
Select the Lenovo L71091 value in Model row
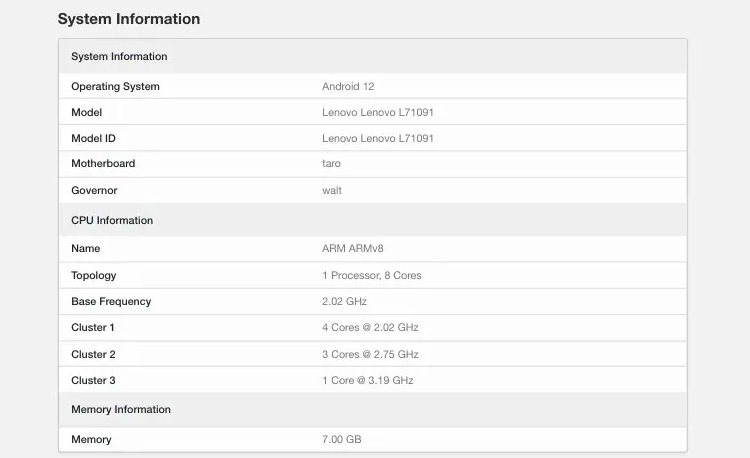pyautogui.click(x=377, y=113)
